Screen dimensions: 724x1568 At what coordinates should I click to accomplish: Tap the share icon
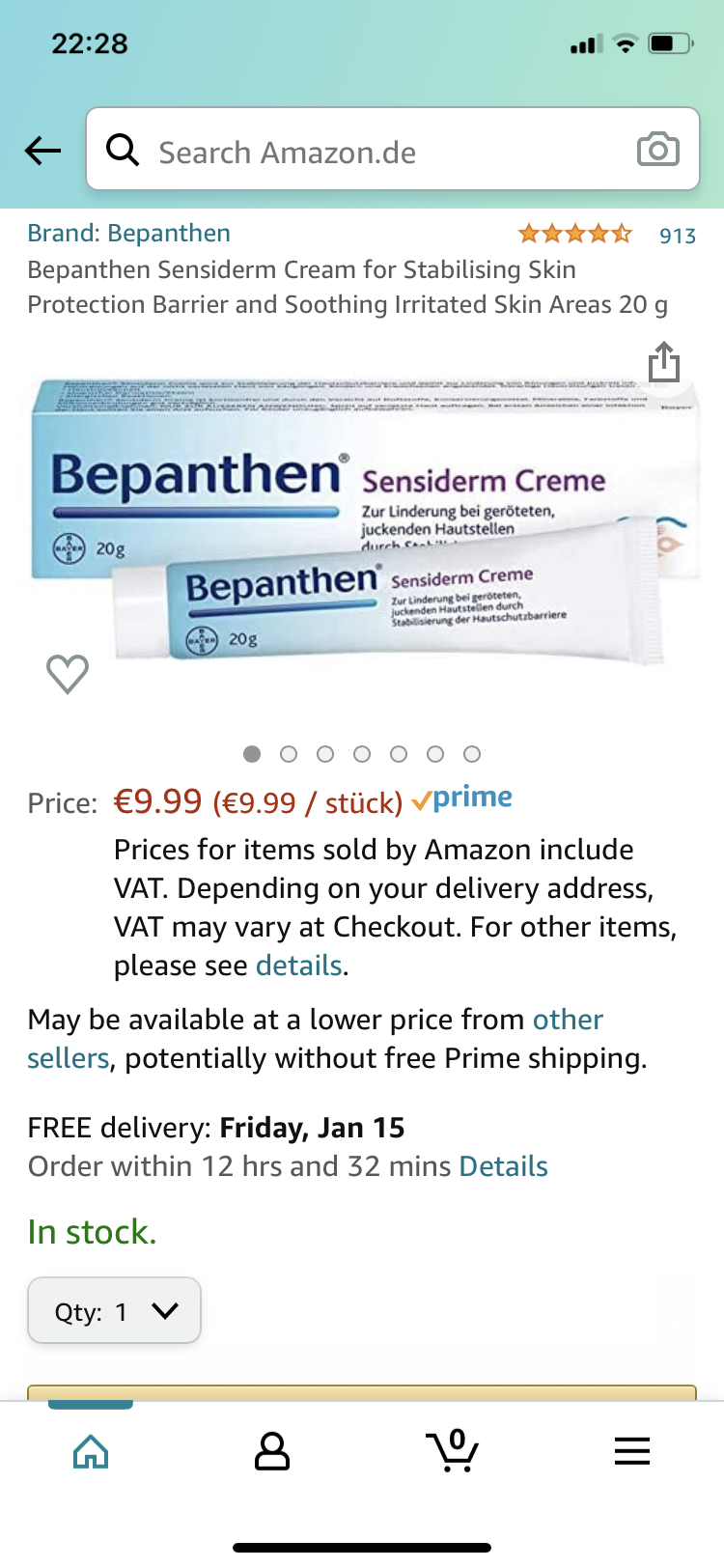664,363
